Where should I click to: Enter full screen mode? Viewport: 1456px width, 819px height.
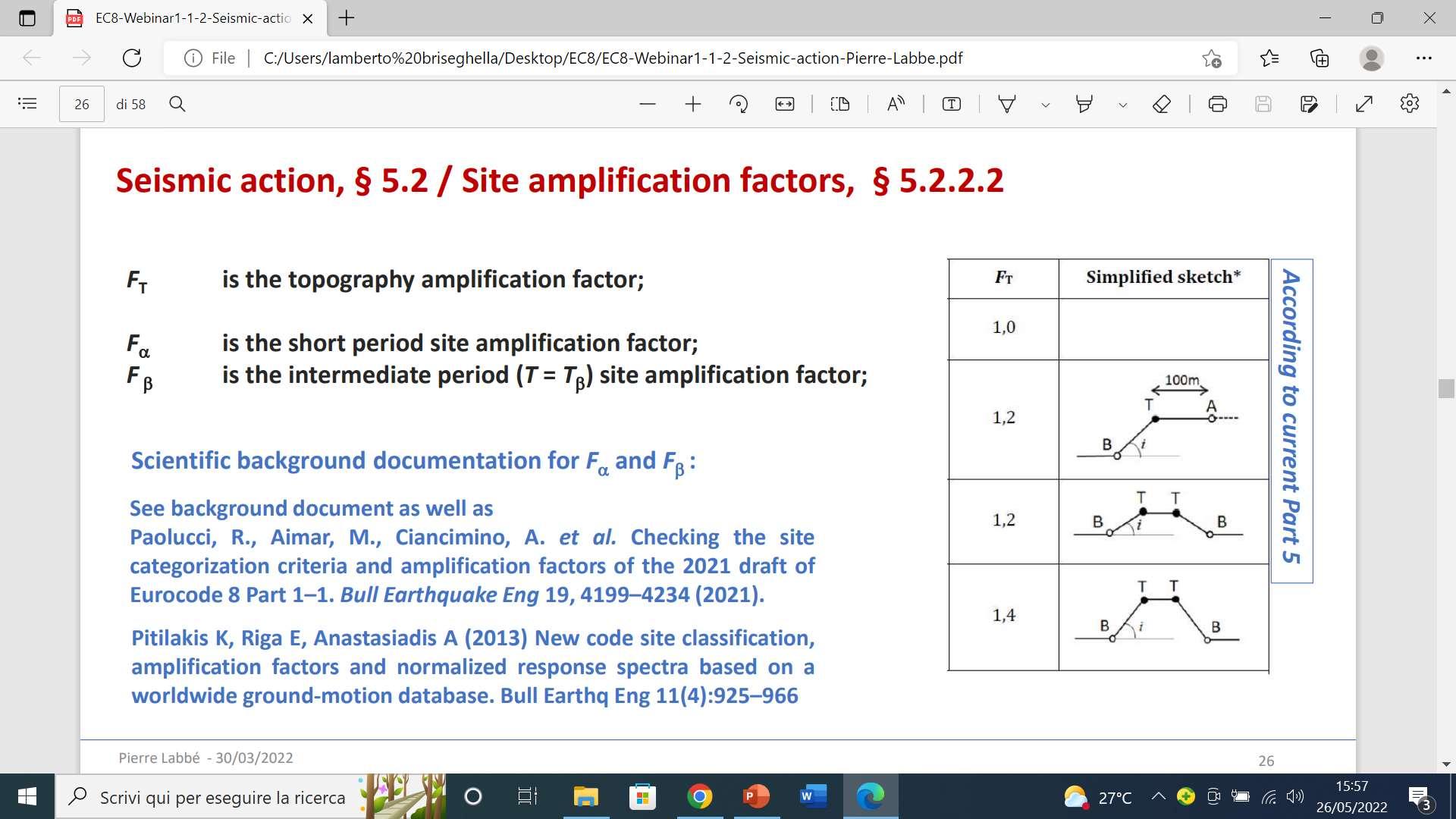tap(1363, 104)
